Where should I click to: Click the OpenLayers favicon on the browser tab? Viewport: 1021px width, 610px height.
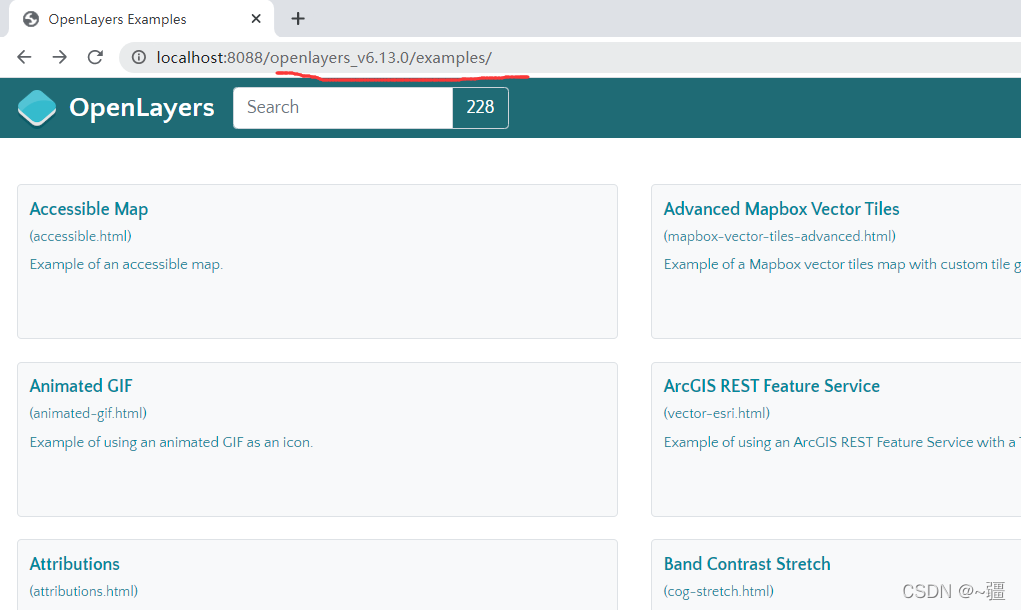pyautogui.click(x=29, y=18)
